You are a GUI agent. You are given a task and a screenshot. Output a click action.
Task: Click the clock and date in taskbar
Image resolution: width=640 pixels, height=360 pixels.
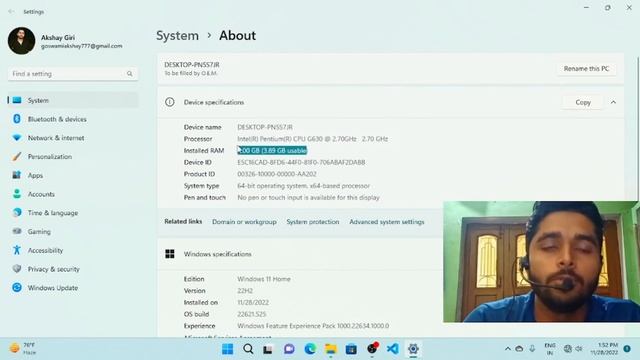(604, 349)
